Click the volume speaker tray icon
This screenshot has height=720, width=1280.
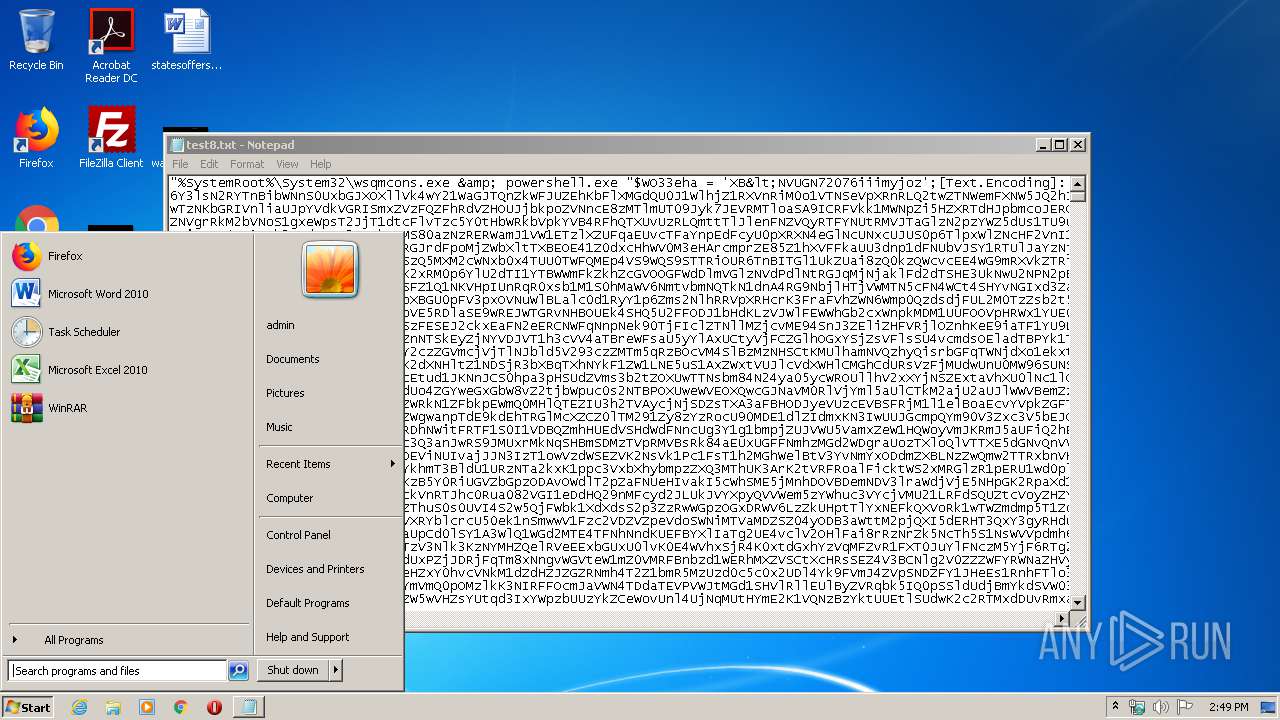click(x=1161, y=707)
